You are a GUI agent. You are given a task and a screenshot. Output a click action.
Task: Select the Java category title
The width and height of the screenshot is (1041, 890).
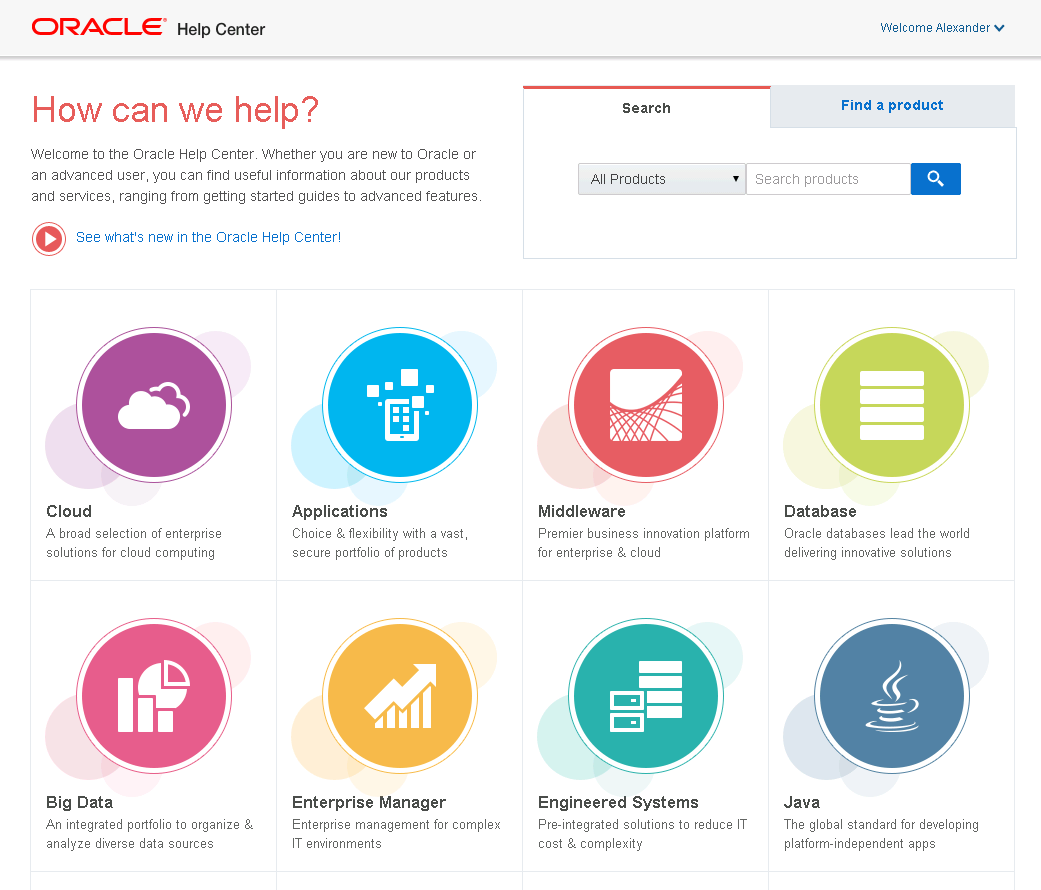click(x=800, y=802)
